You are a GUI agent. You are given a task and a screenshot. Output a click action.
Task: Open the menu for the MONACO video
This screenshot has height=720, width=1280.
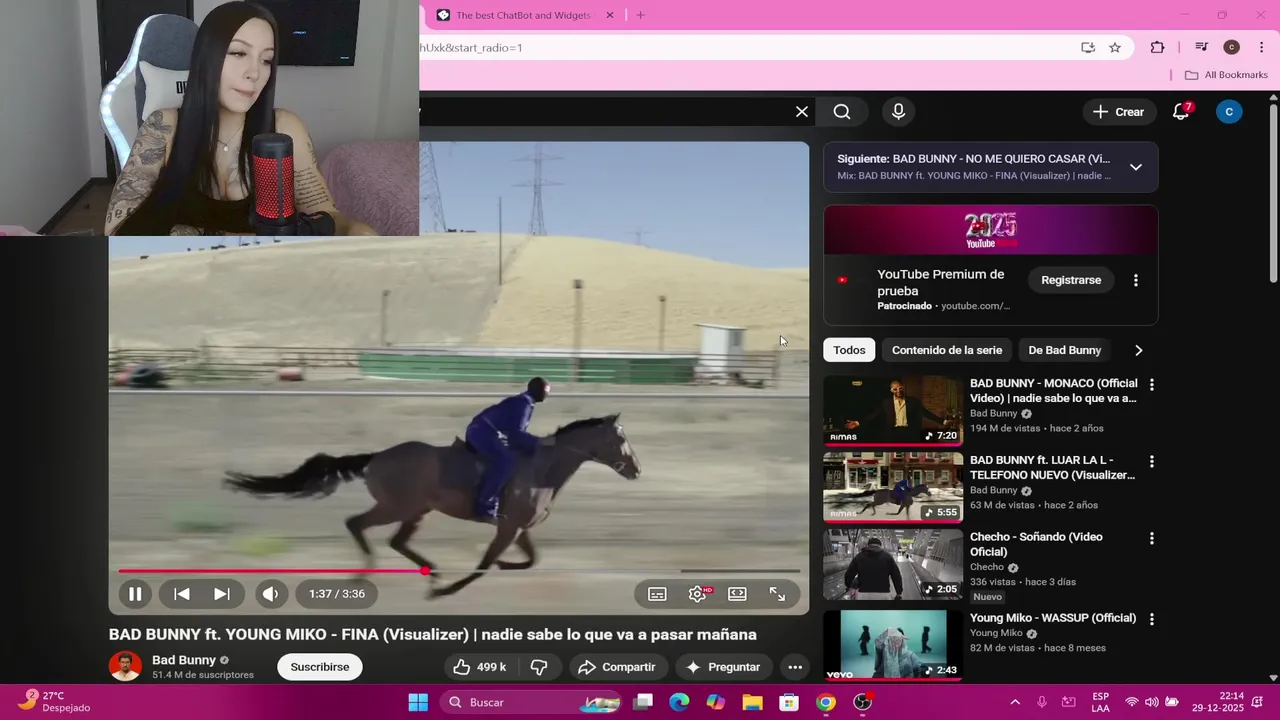[1152, 384]
